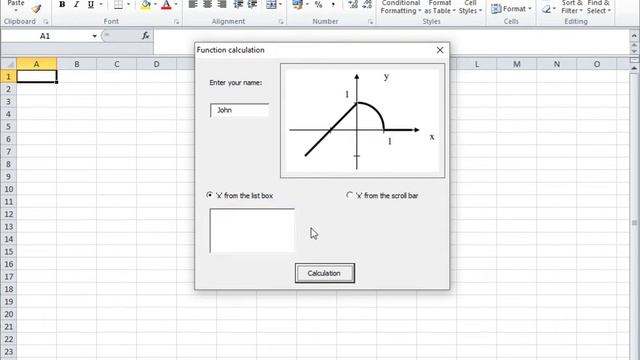Increase Decimal places

(353, 4)
